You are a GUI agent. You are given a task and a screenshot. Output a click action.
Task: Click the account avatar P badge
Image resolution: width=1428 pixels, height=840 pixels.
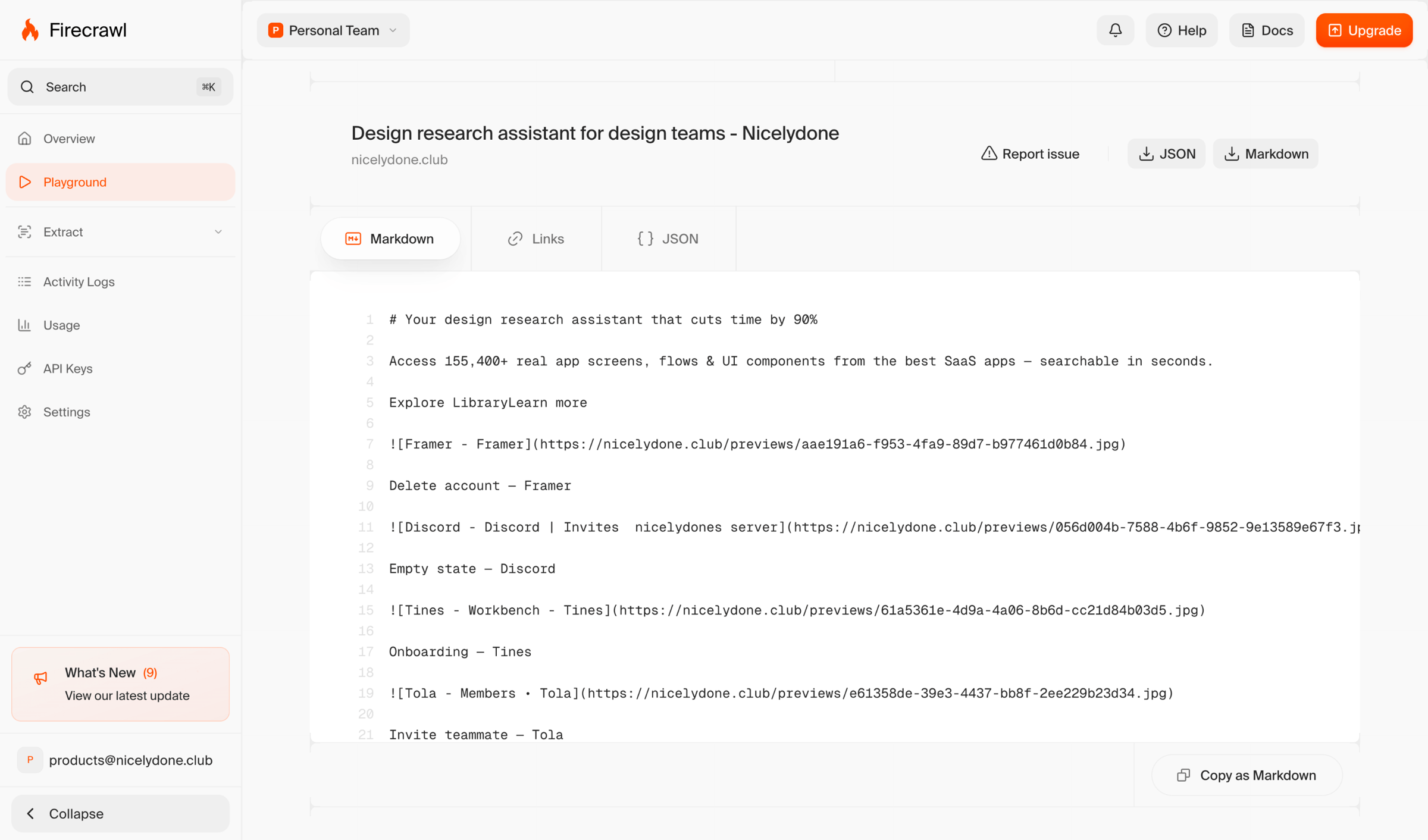coord(30,760)
